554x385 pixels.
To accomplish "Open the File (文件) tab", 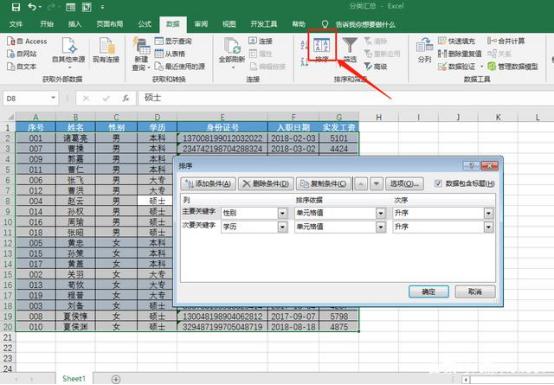I will (16, 24).
